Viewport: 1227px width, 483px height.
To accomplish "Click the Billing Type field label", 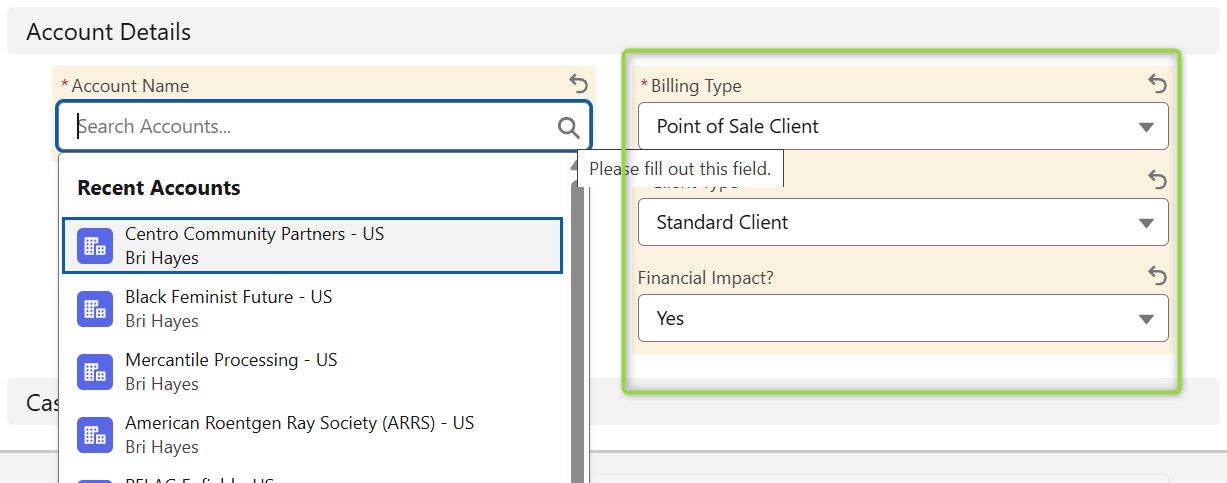I will click(x=696, y=86).
